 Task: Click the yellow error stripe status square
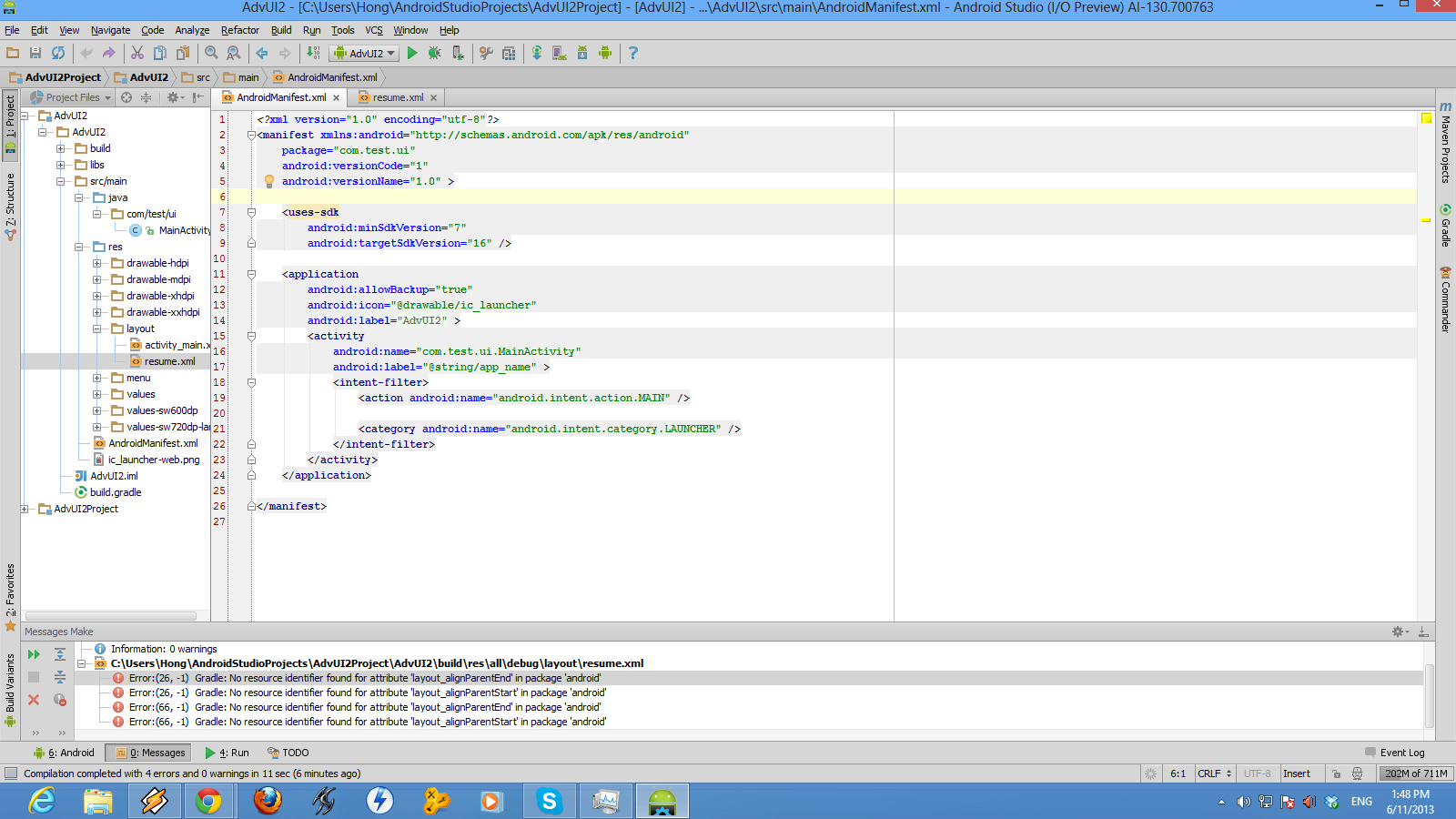pos(1426,118)
